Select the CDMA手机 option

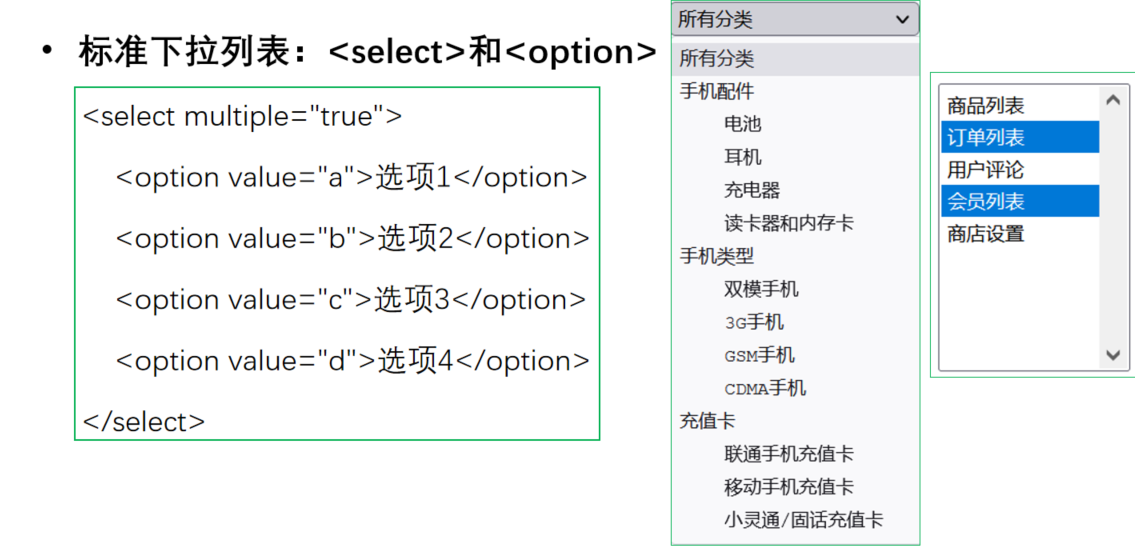795,389
